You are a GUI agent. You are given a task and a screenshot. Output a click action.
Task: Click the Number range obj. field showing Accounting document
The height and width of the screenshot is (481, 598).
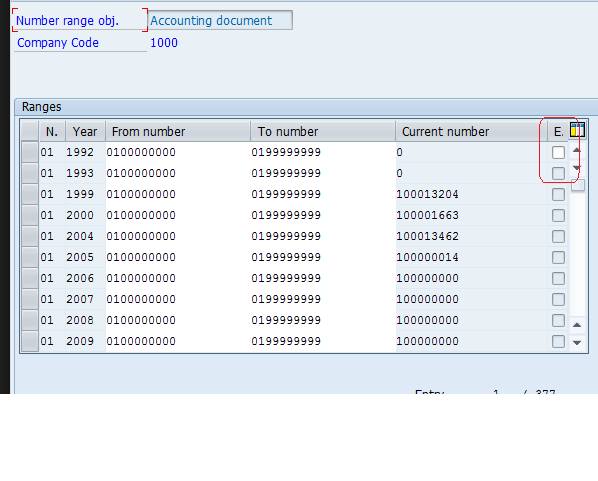click(x=220, y=20)
